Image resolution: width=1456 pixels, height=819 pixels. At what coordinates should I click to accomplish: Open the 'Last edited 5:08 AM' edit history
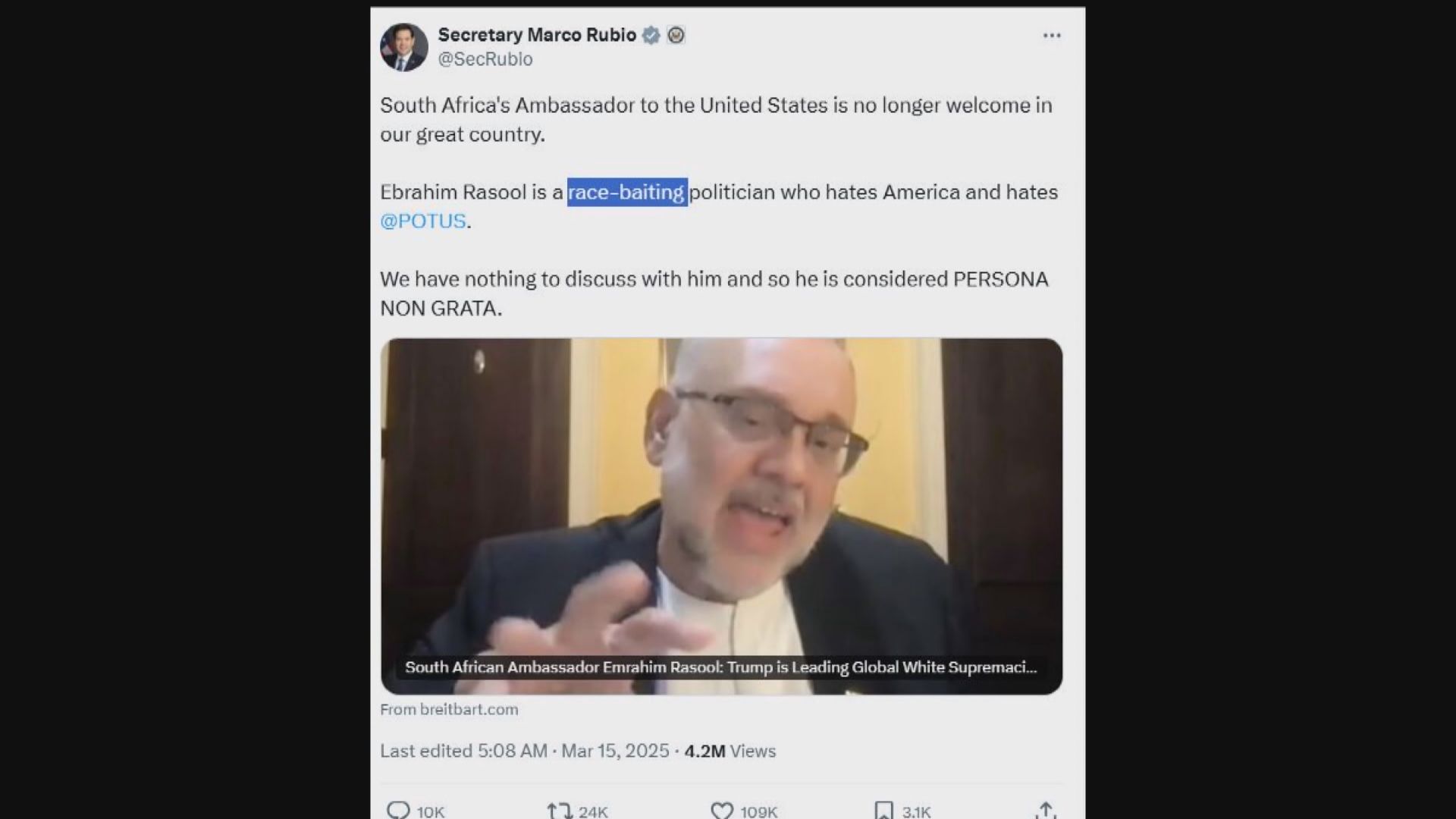click(463, 751)
